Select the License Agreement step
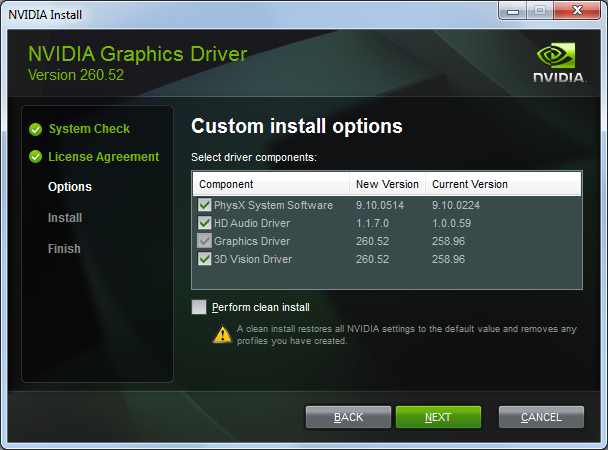The height and width of the screenshot is (450, 608). [x=104, y=157]
